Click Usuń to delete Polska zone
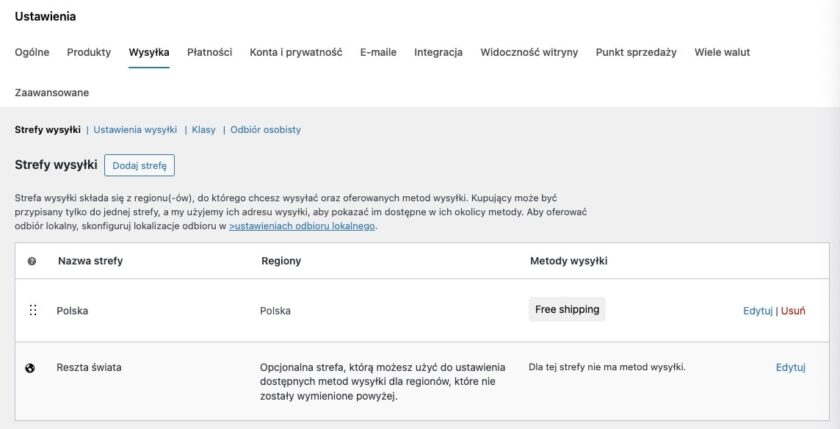840x429 pixels. pyautogui.click(x=793, y=311)
